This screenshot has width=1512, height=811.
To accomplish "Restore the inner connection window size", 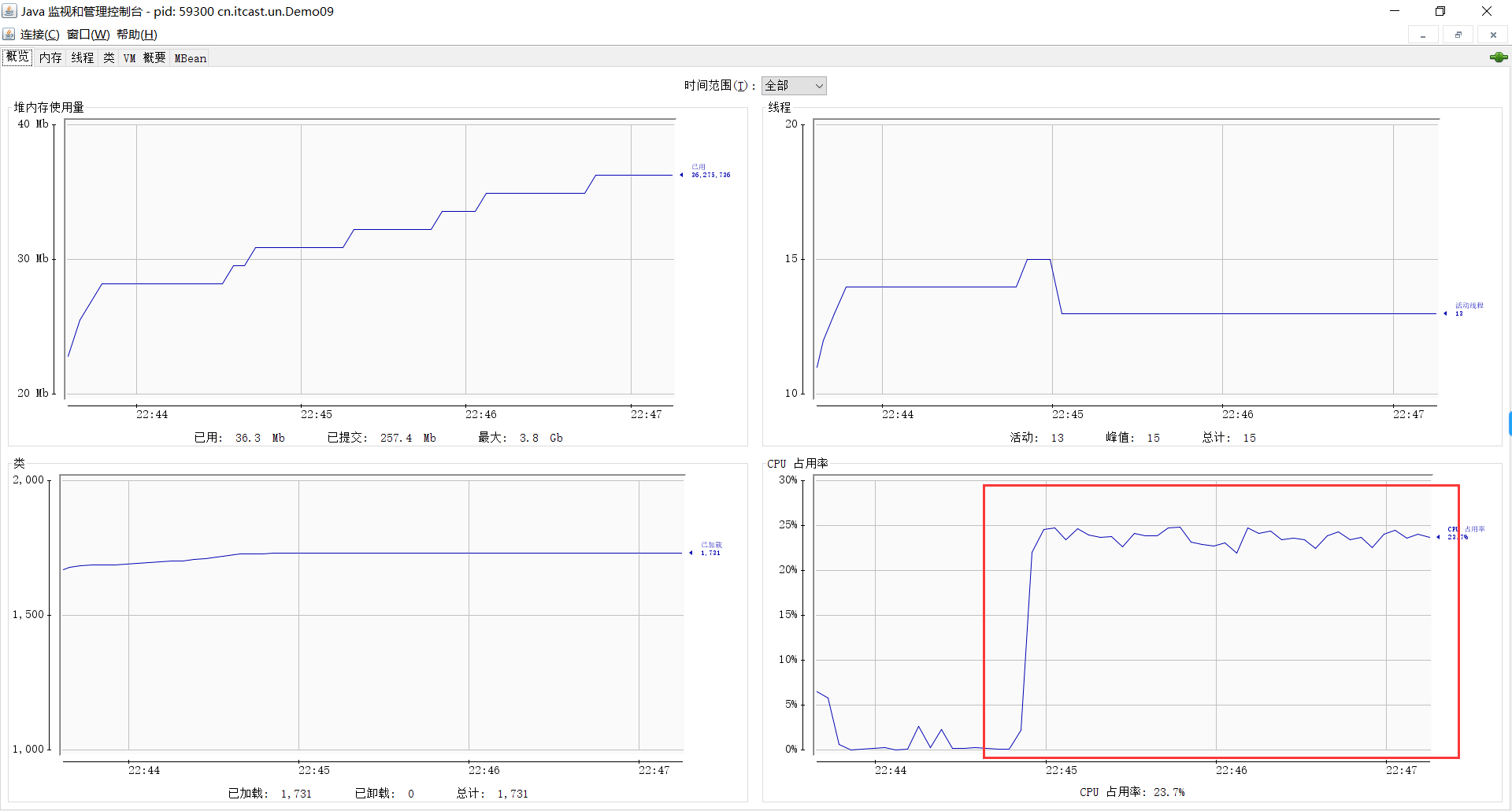I will coord(1458,35).
